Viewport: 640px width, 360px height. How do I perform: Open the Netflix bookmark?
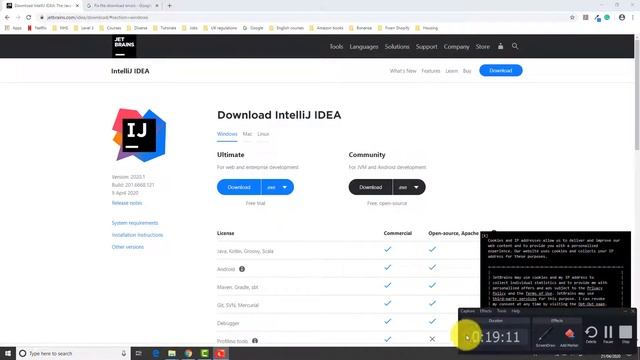pyautogui.click(x=37, y=28)
